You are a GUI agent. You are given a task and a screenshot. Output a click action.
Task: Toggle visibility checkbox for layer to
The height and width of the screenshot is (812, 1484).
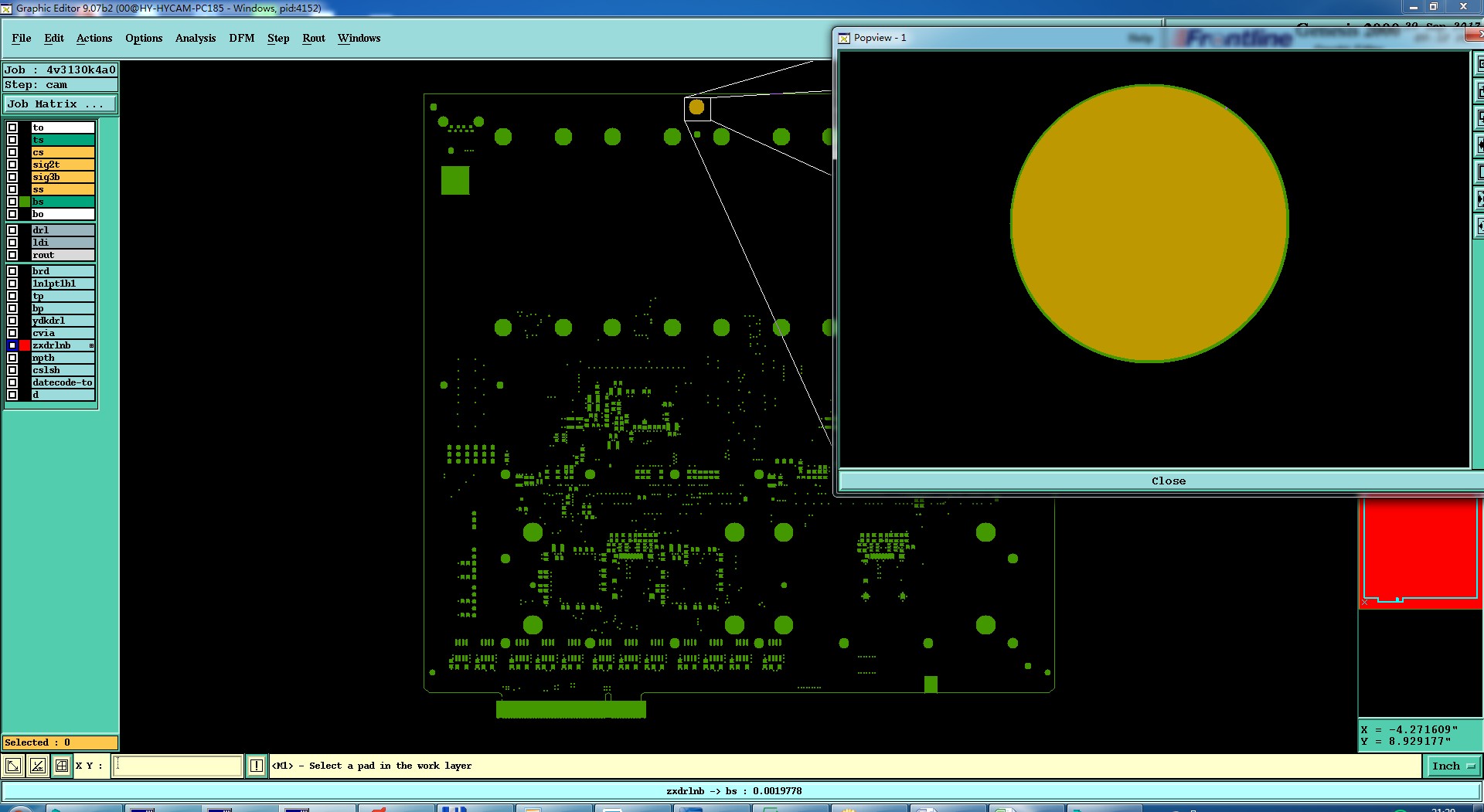12,127
